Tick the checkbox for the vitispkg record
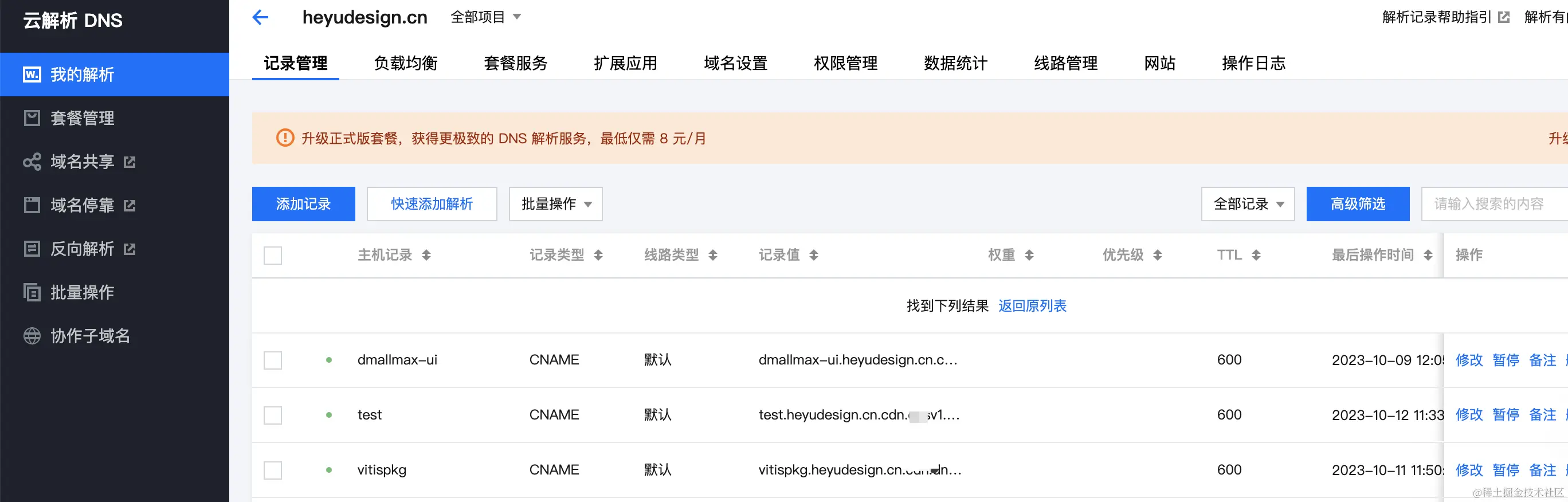This screenshot has height=502, width=1568. [273, 470]
